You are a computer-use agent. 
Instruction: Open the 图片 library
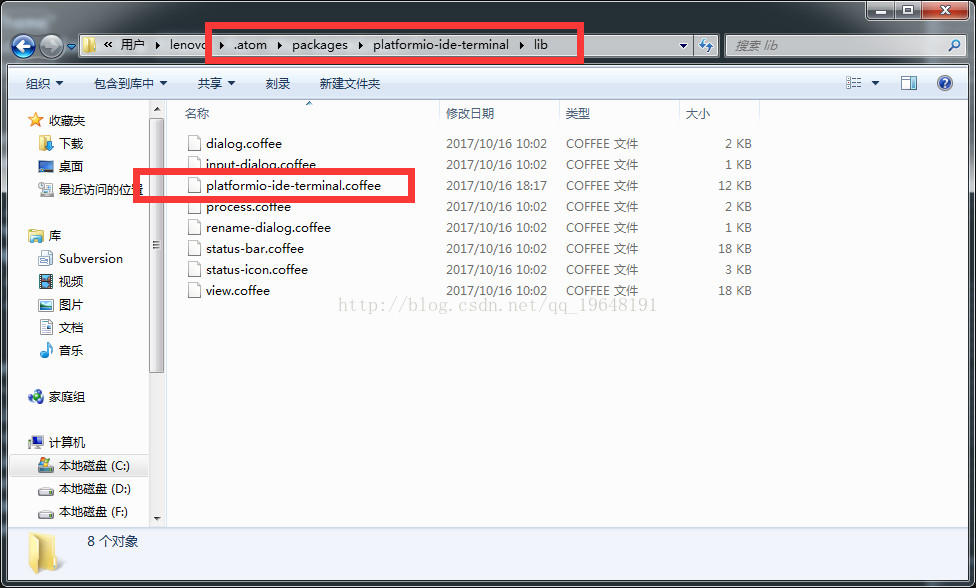61,305
